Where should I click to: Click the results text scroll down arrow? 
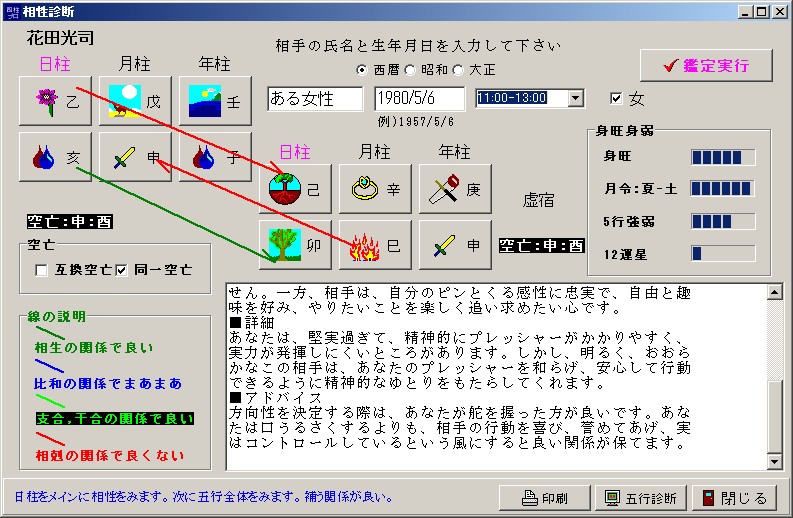(775, 461)
